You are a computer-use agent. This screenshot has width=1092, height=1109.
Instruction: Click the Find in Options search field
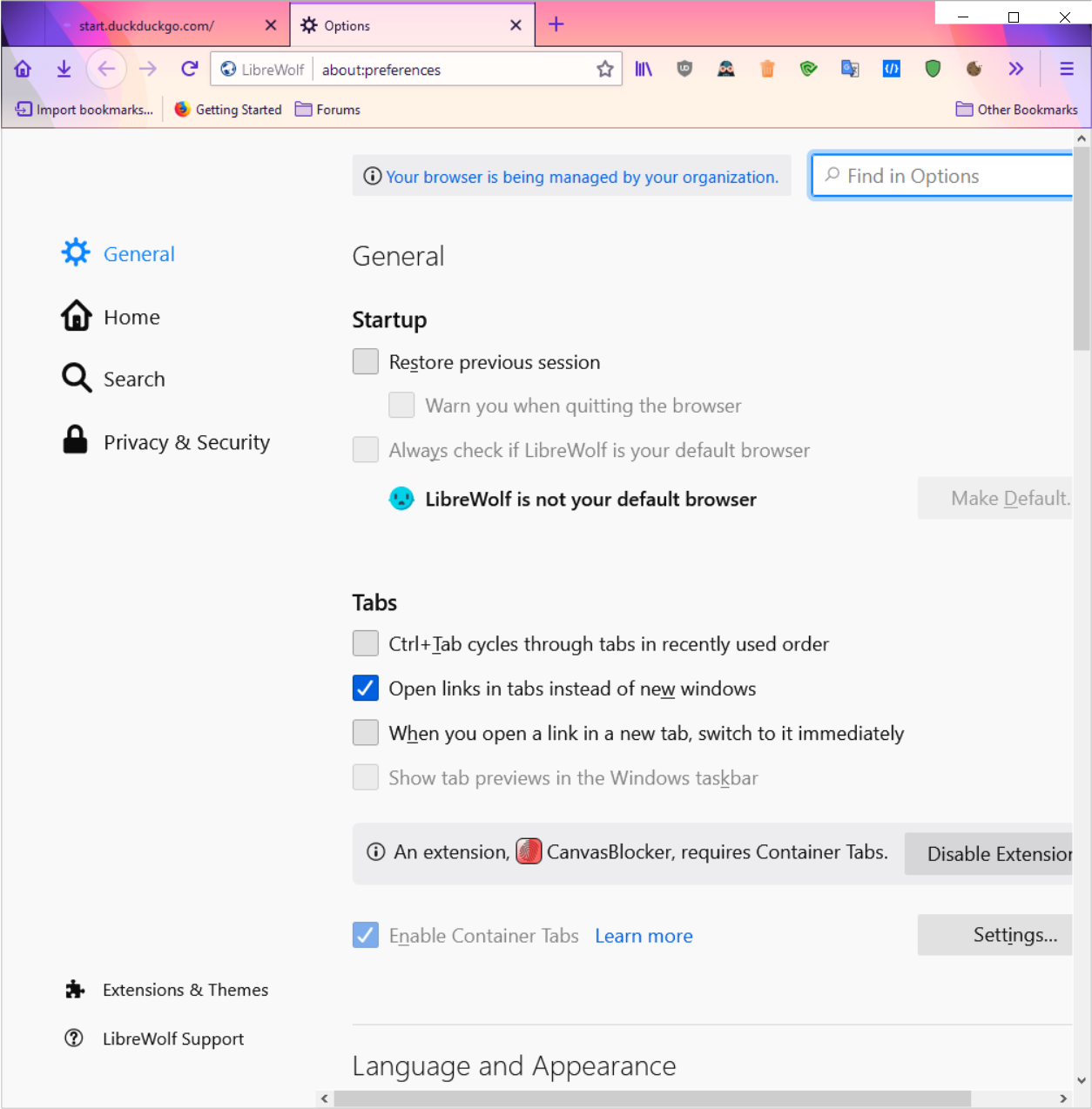(942, 176)
